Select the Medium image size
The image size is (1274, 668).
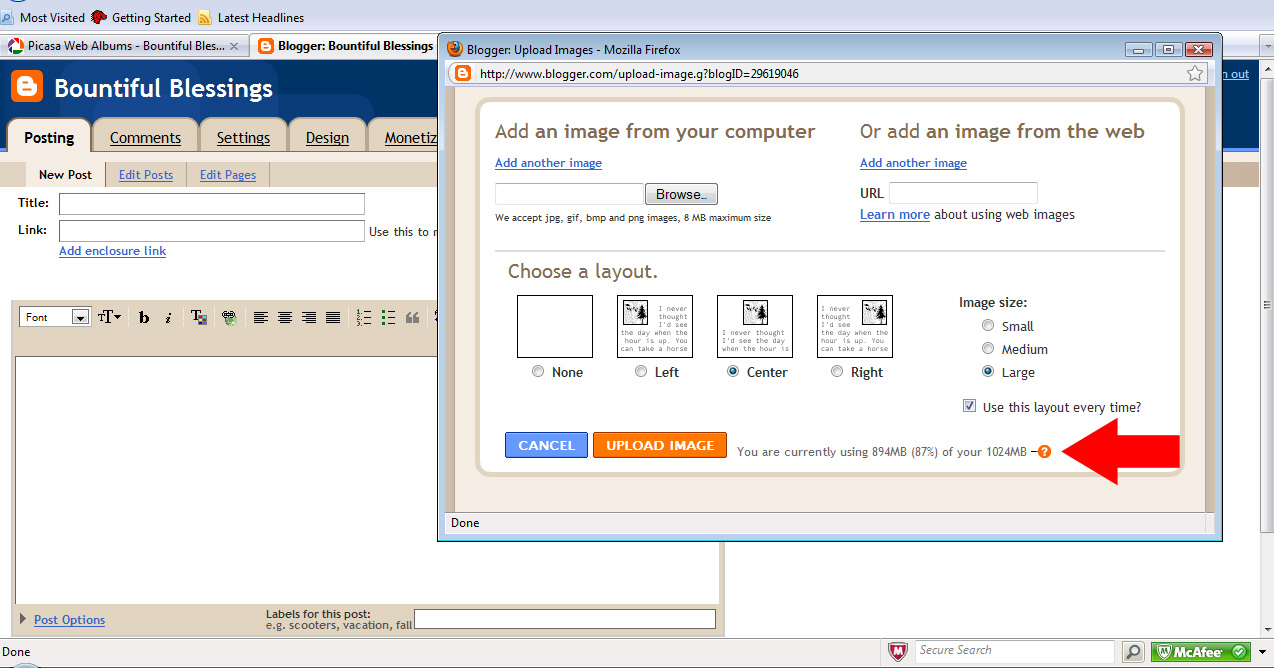988,348
